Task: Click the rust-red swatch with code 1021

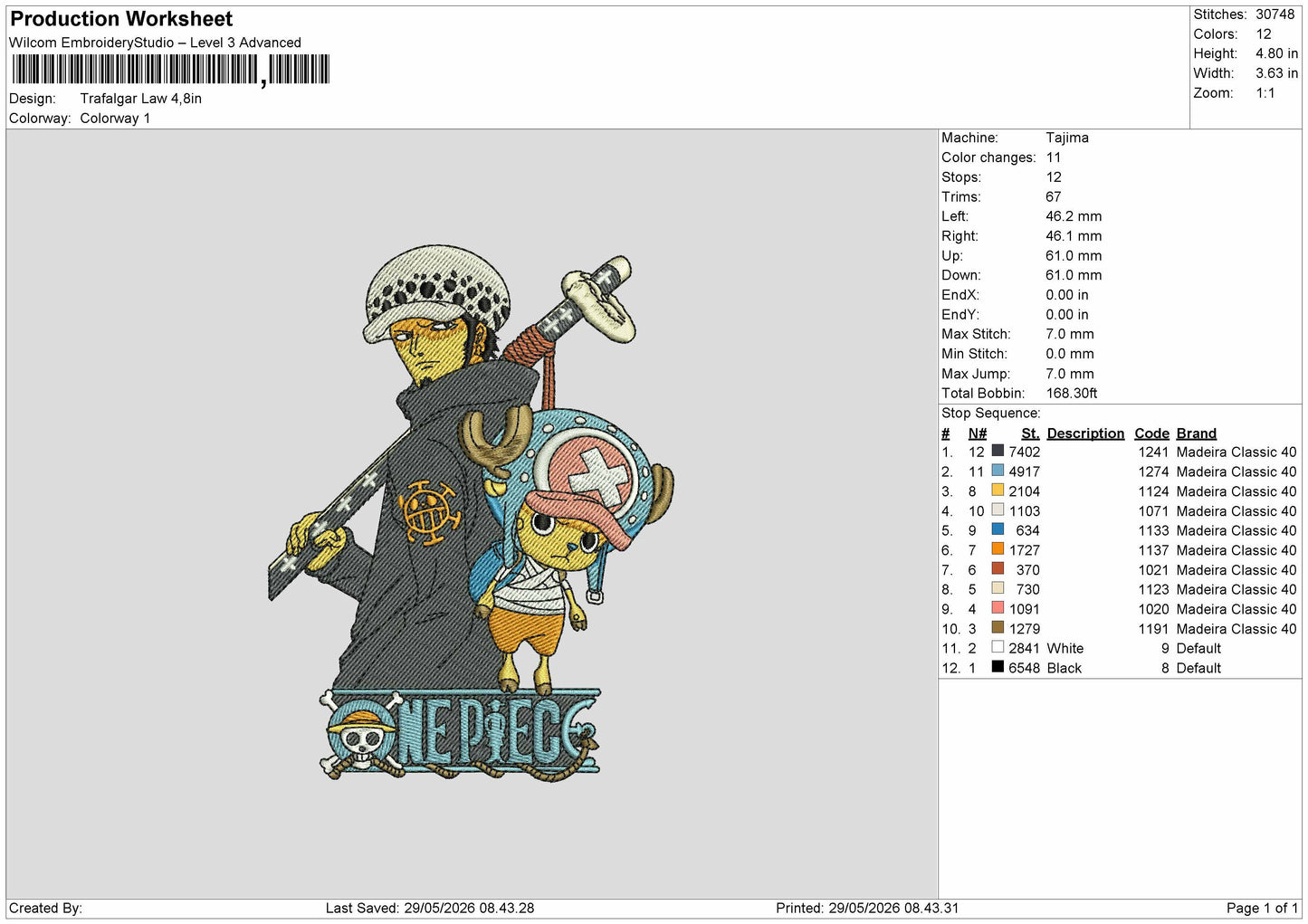Action: tap(998, 569)
